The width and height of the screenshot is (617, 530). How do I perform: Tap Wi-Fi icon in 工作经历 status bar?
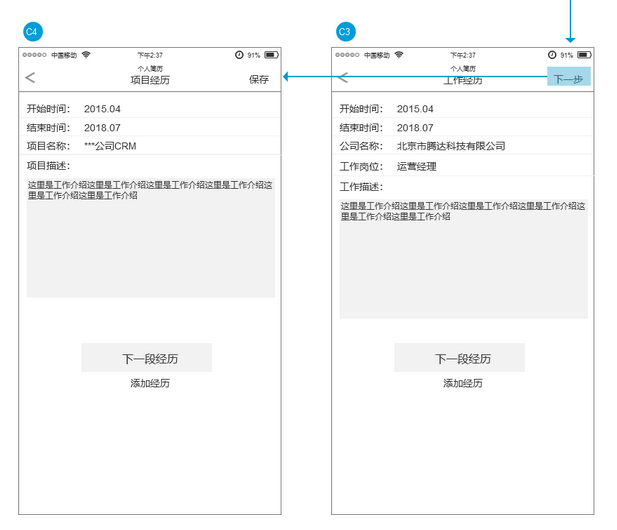point(399,55)
